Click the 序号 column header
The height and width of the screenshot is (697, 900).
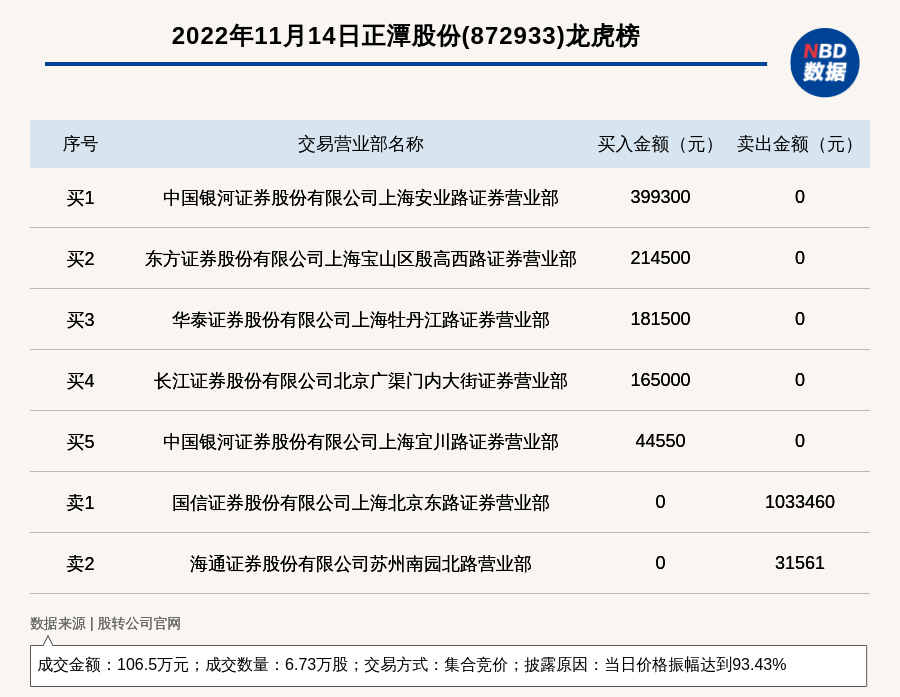tap(80, 144)
